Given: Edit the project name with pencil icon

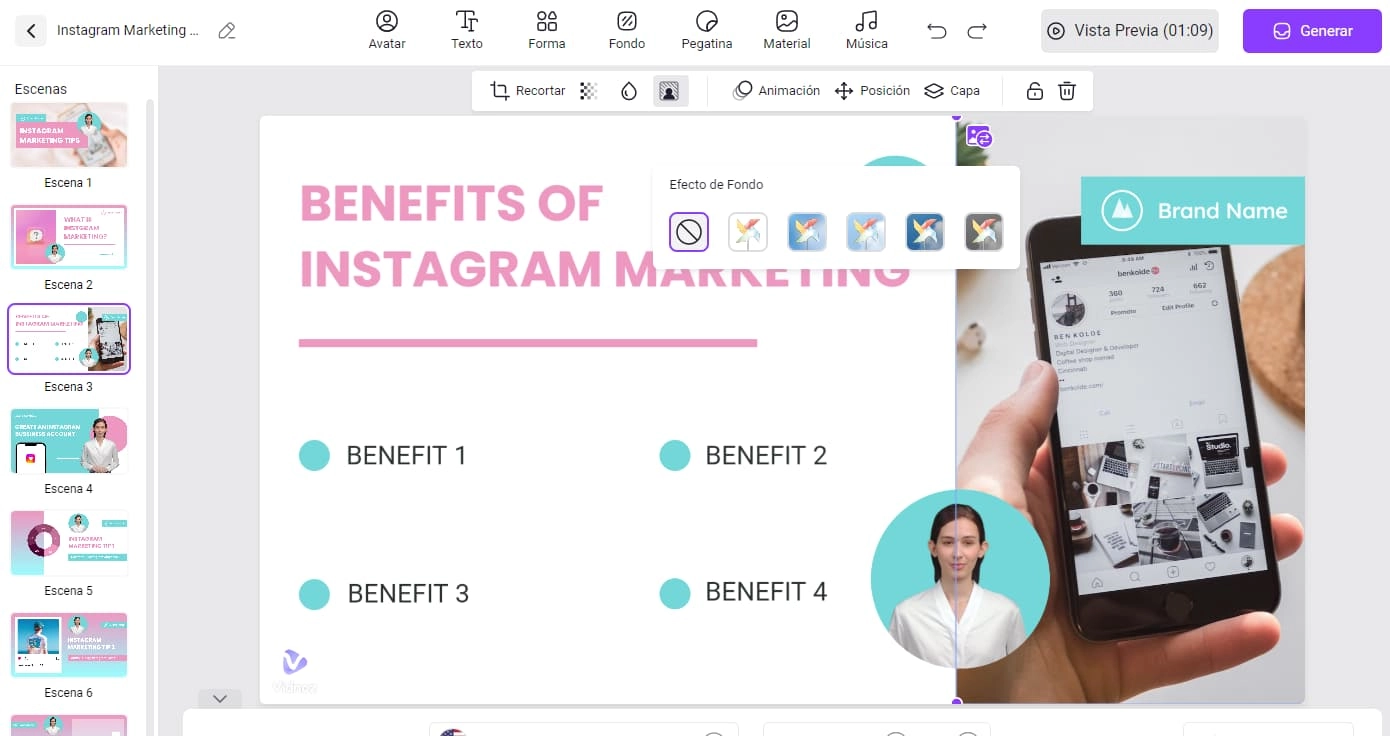Looking at the screenshot, I should [x=227, y=31].
